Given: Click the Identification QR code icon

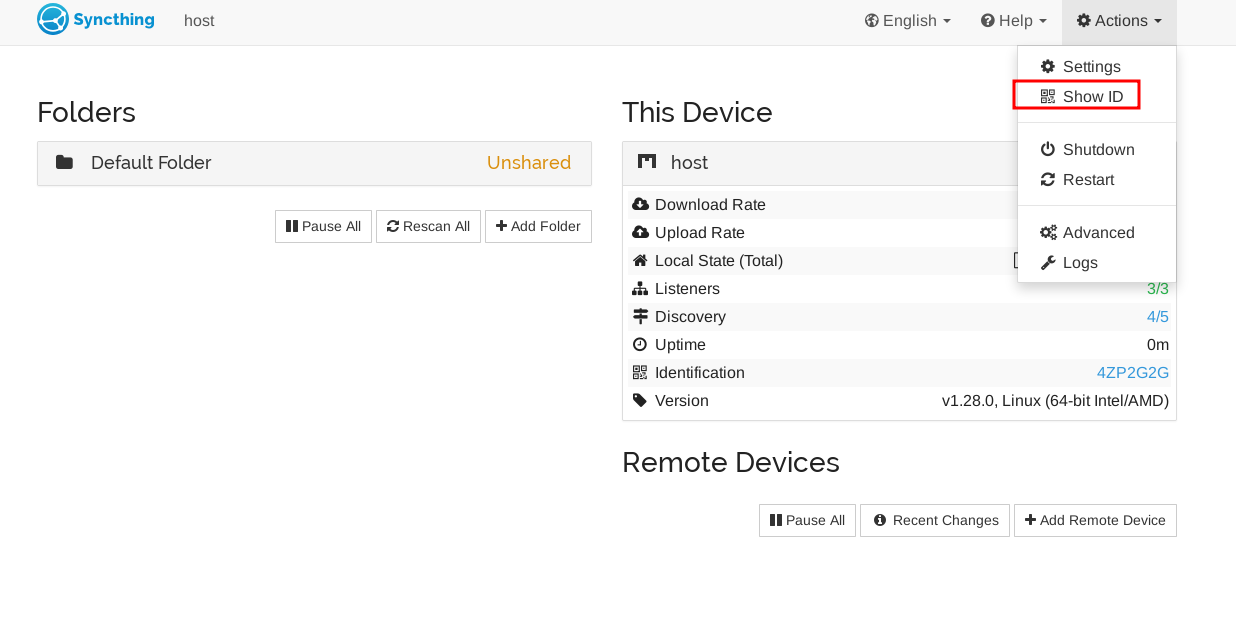Looking at the screenshot, I should [x=640, y=373].
